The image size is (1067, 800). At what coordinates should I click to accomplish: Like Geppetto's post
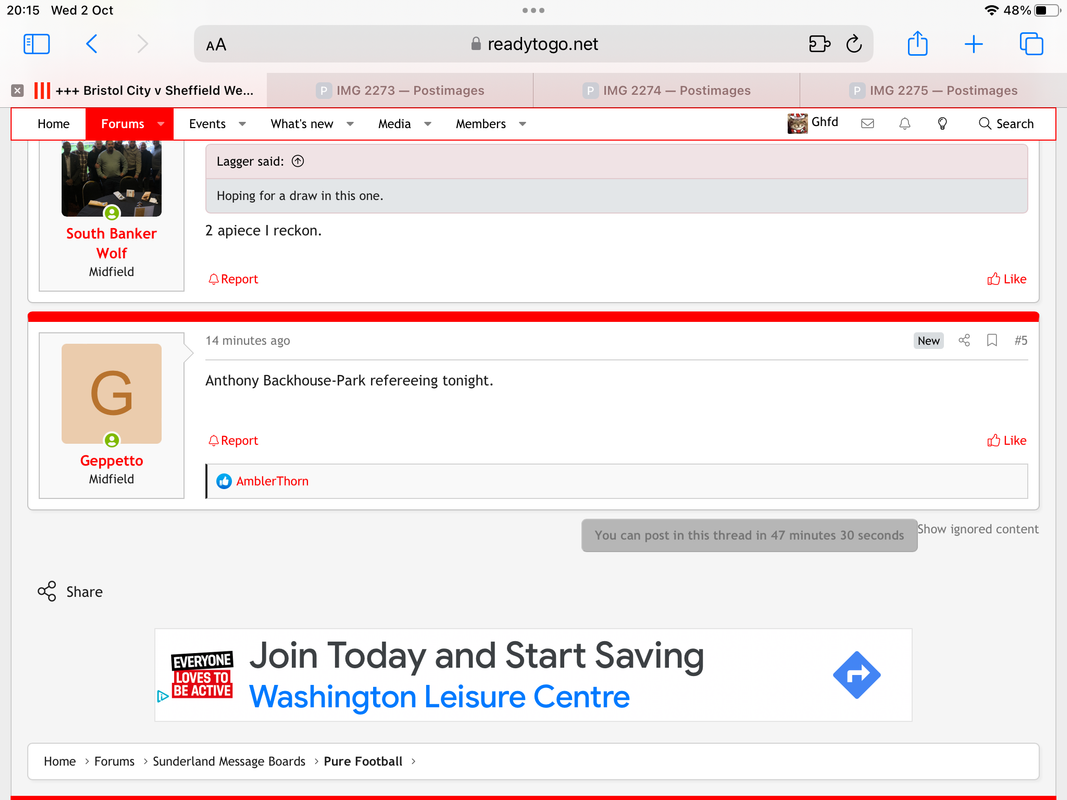coord(1006,441)
